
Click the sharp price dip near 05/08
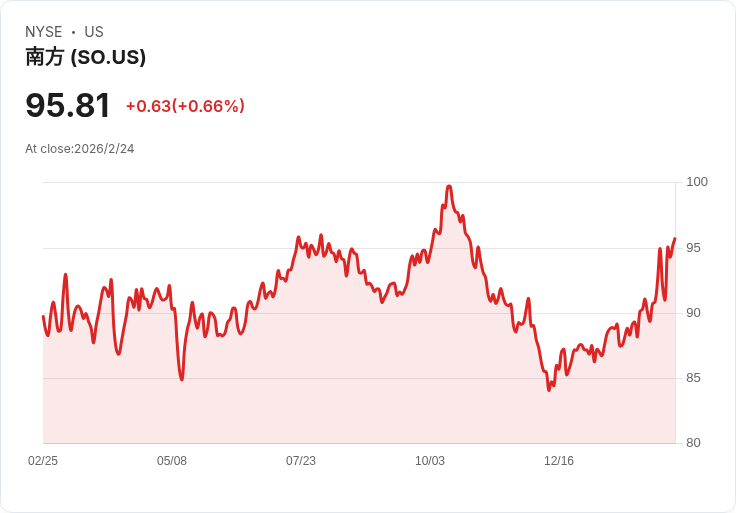pos(182,379)
